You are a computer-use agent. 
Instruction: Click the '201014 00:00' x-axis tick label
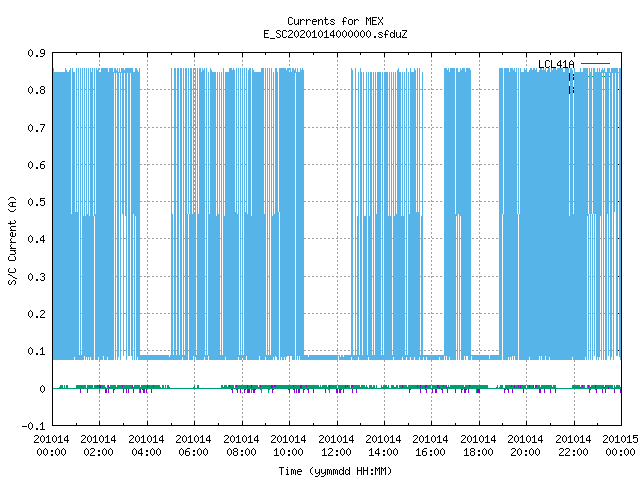51,446
